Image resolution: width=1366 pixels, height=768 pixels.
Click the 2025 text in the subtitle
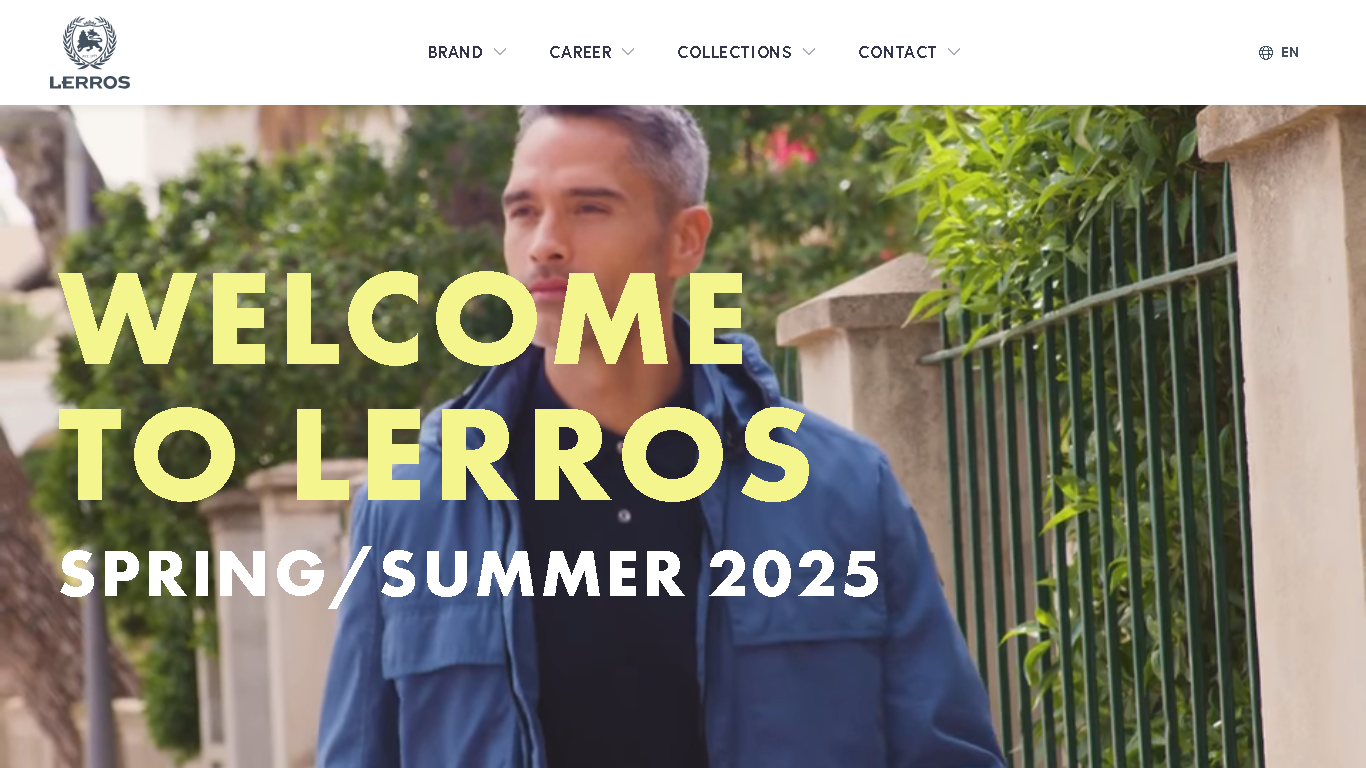(795, 574)
